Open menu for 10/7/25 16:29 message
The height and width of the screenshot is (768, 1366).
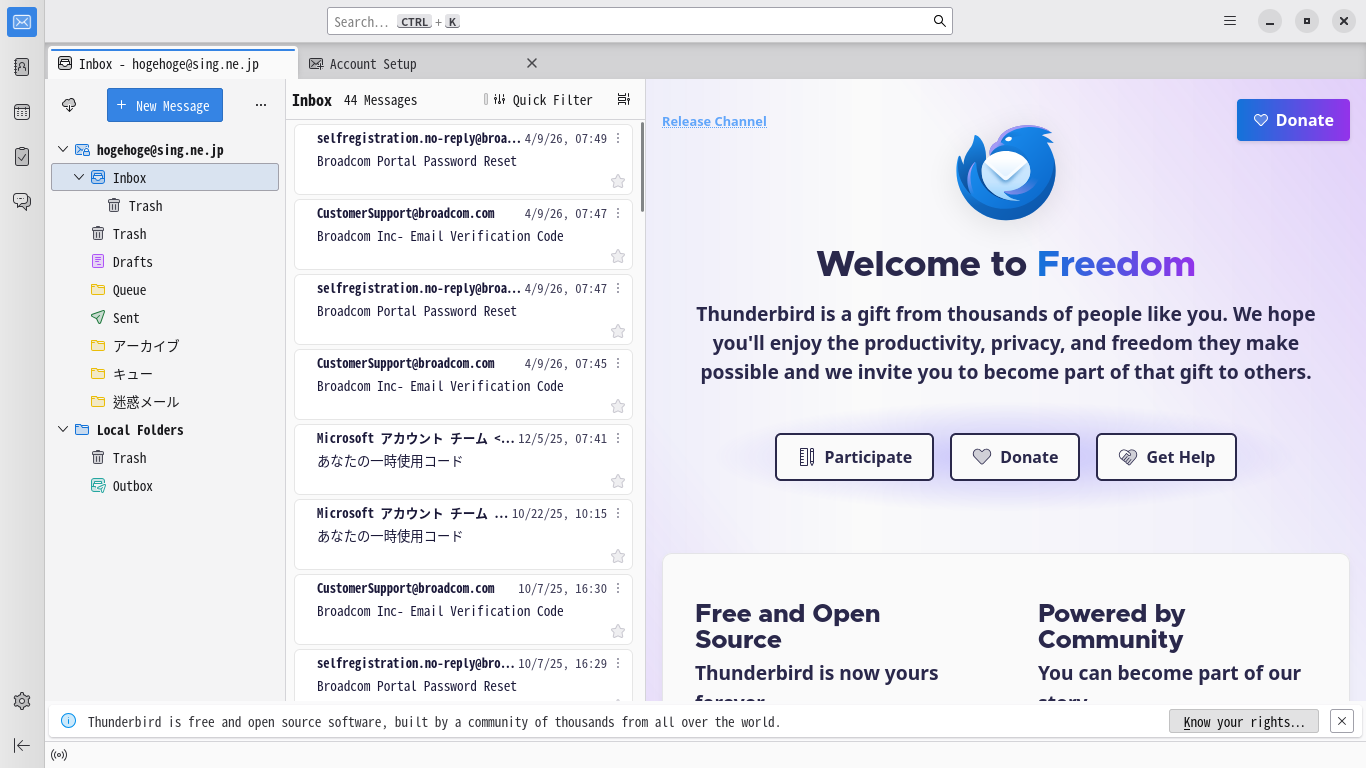[618, 663]
